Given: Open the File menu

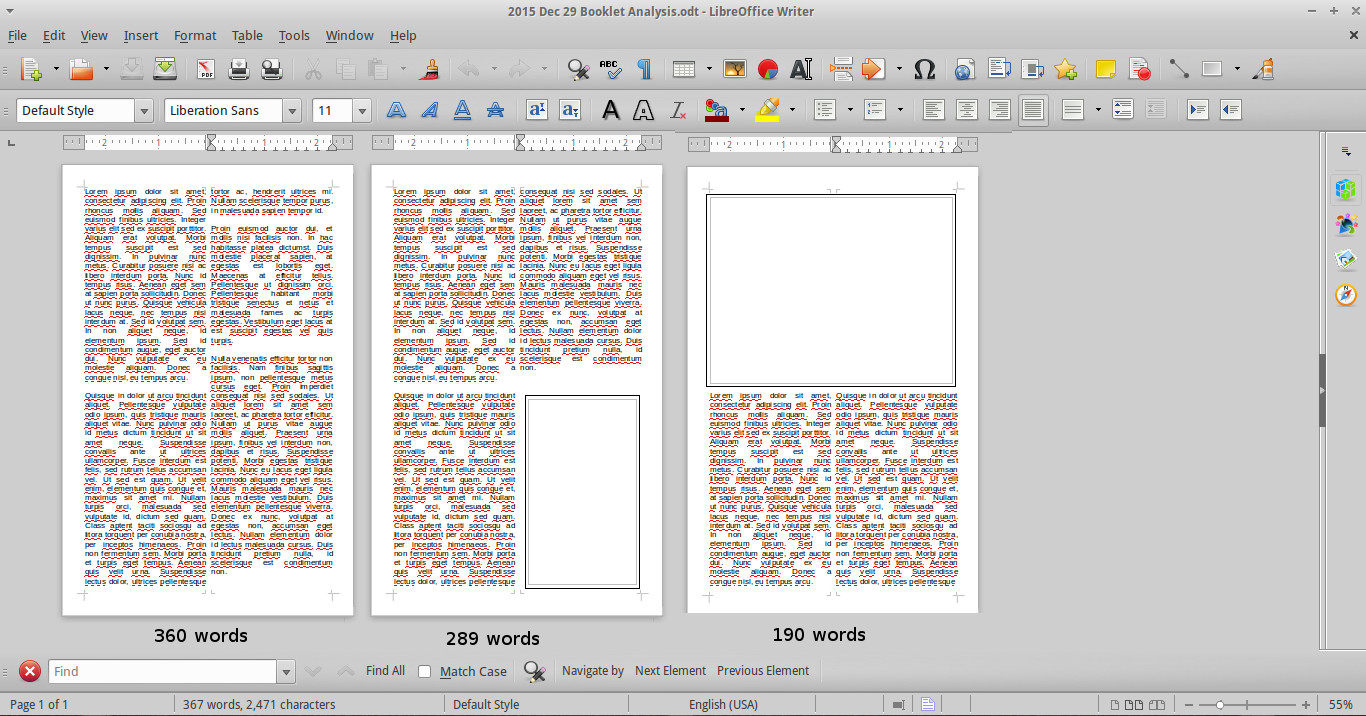Looking at the screenshot, I should point(17,35).
